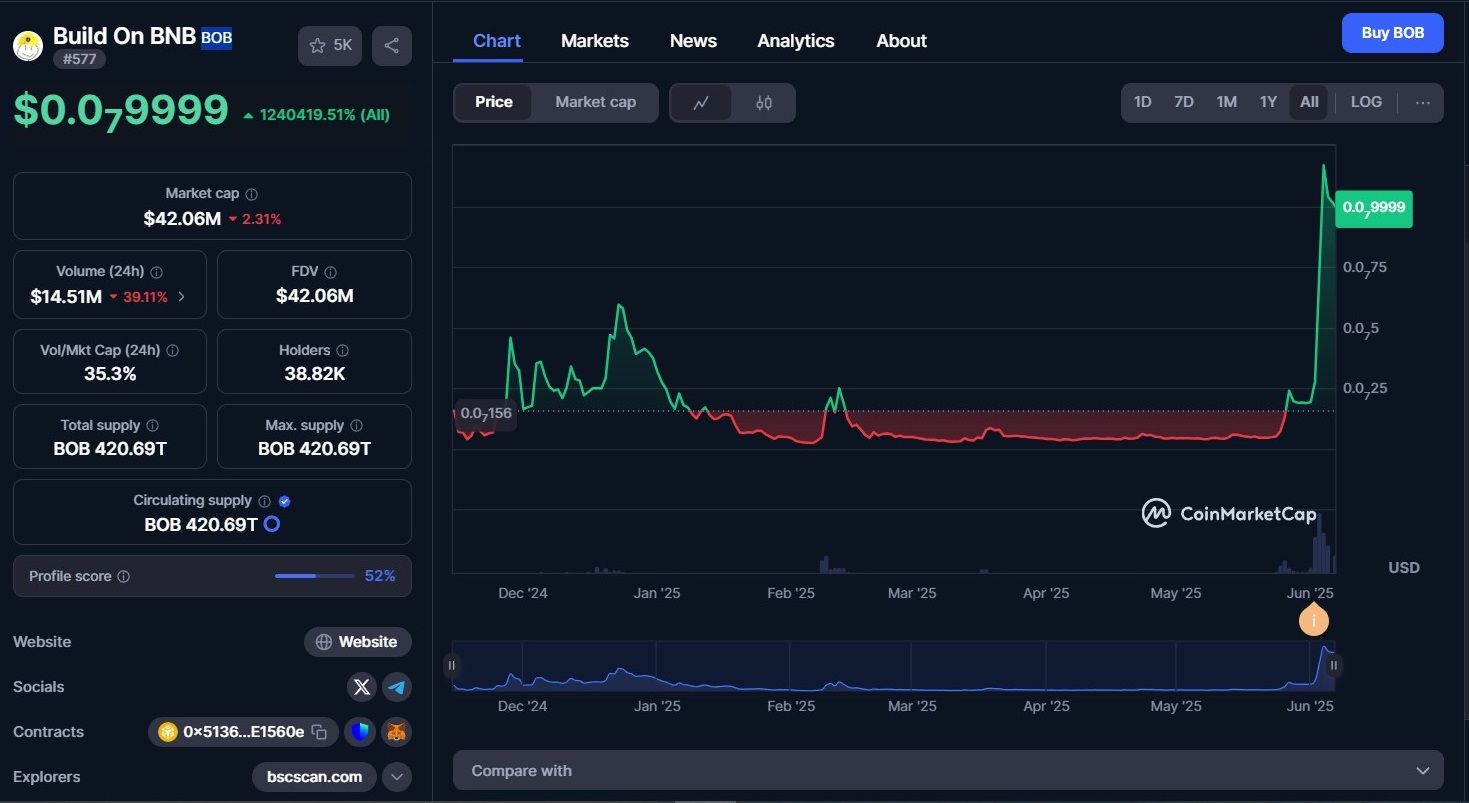
Task: Click info icon beside Volume (24h)
Action: [x=157, y=272]
